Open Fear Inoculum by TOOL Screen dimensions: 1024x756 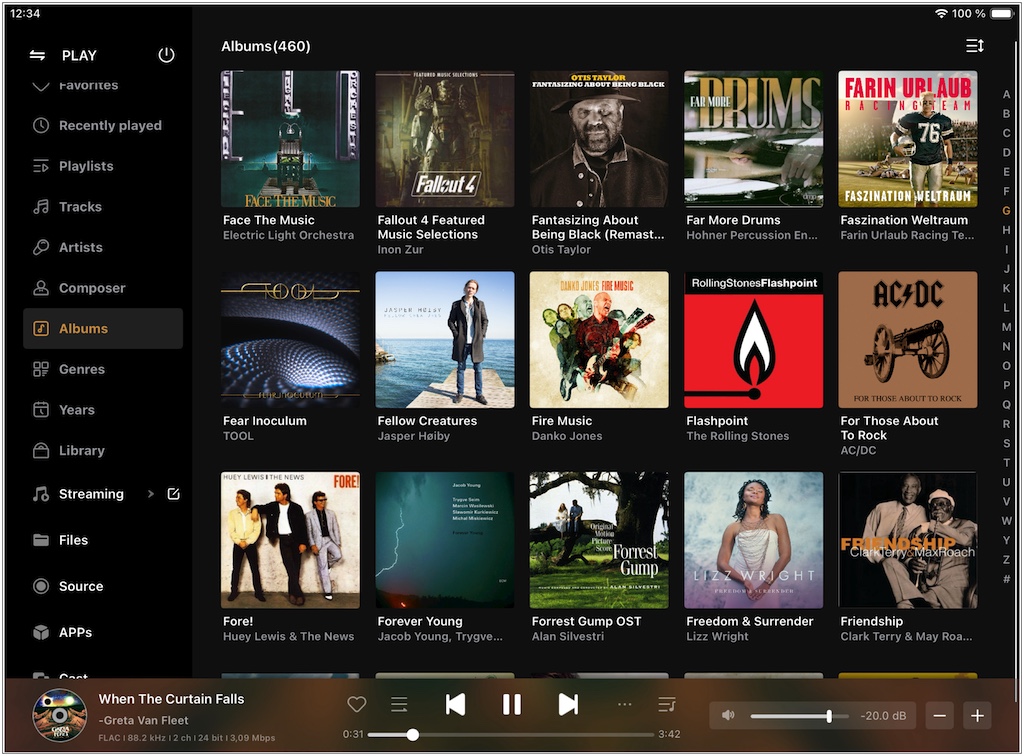pos(291,339)
